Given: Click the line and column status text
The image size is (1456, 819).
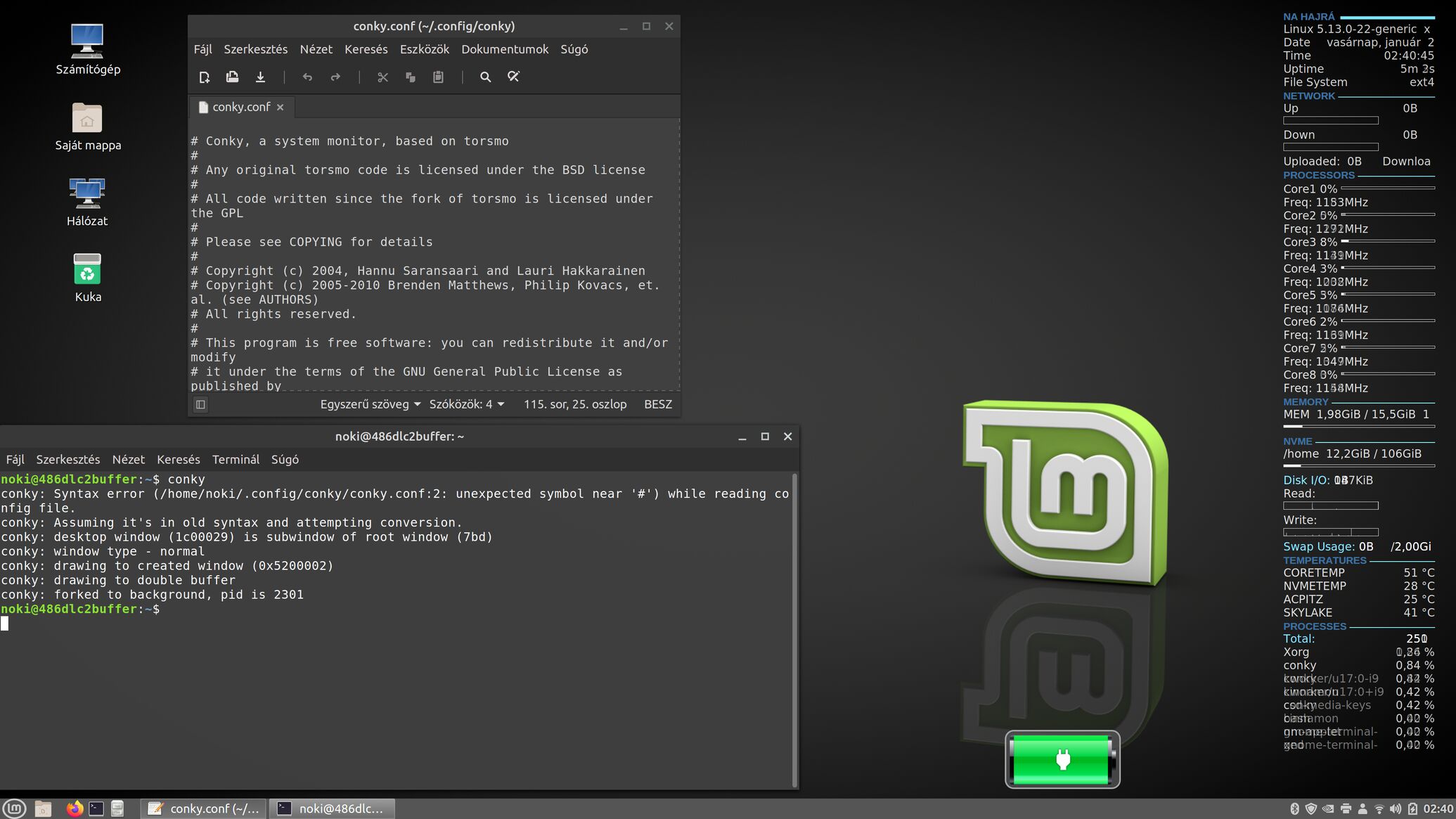Looking at the screenshot, I should point(575,404).
